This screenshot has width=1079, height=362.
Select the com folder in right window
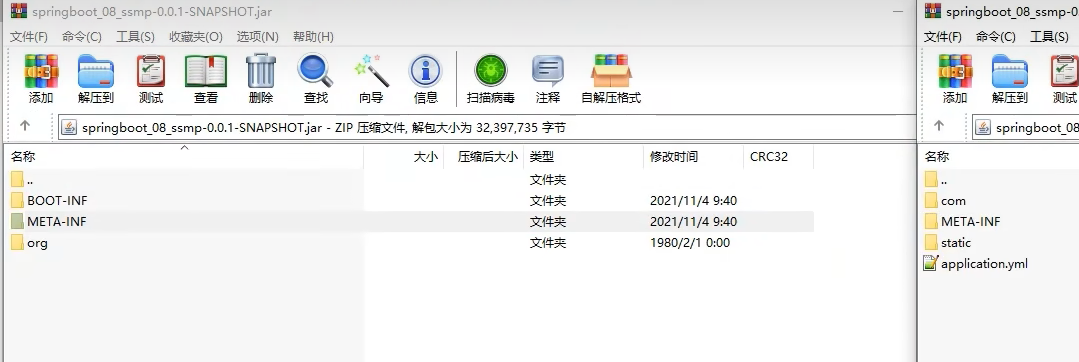click(x=945, y=201)
